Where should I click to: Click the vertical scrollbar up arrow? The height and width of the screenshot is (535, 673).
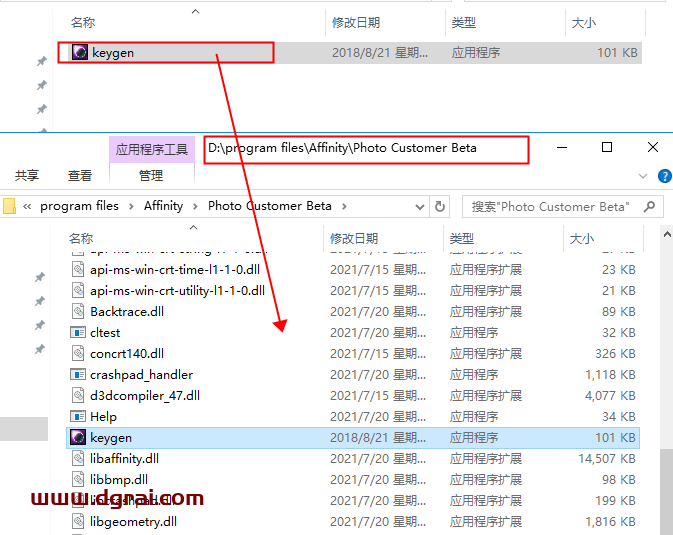(x=667, y=234)
